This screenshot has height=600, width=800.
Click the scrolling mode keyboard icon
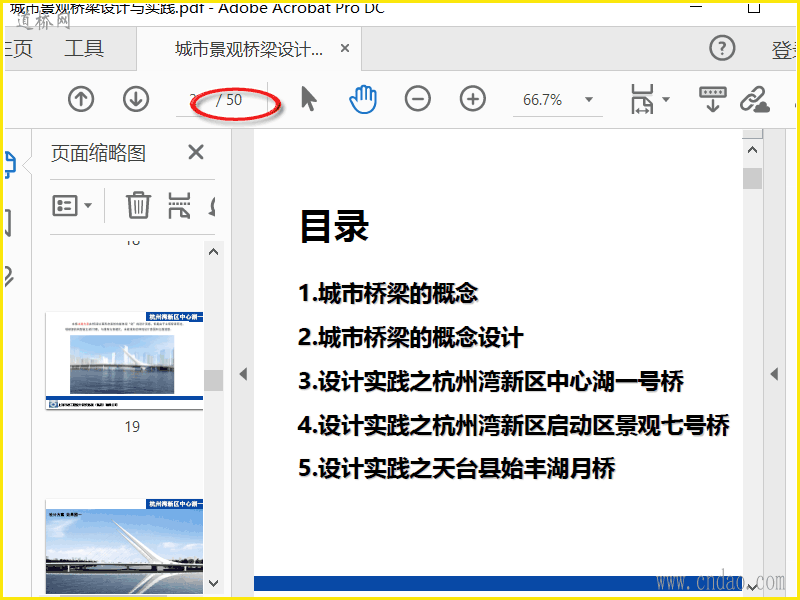pos(713,99)
